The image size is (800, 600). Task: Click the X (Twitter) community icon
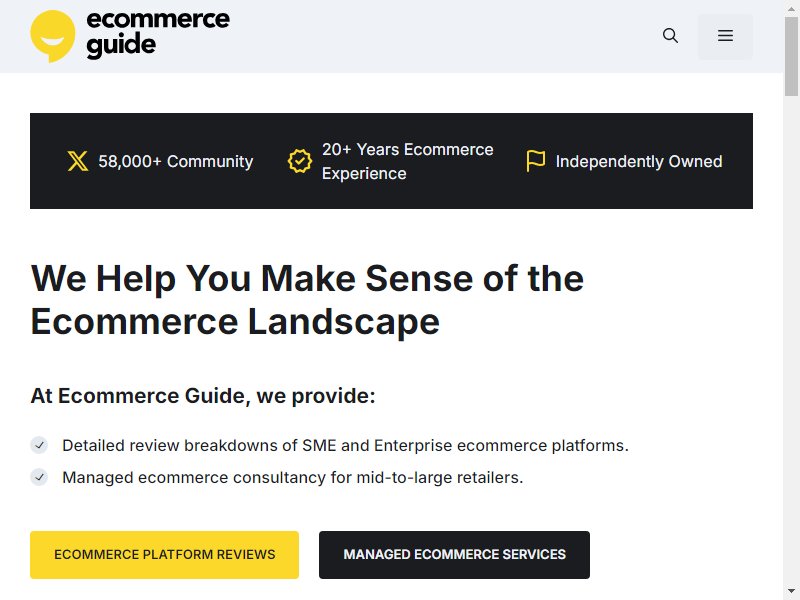click(x=78, y=161)
